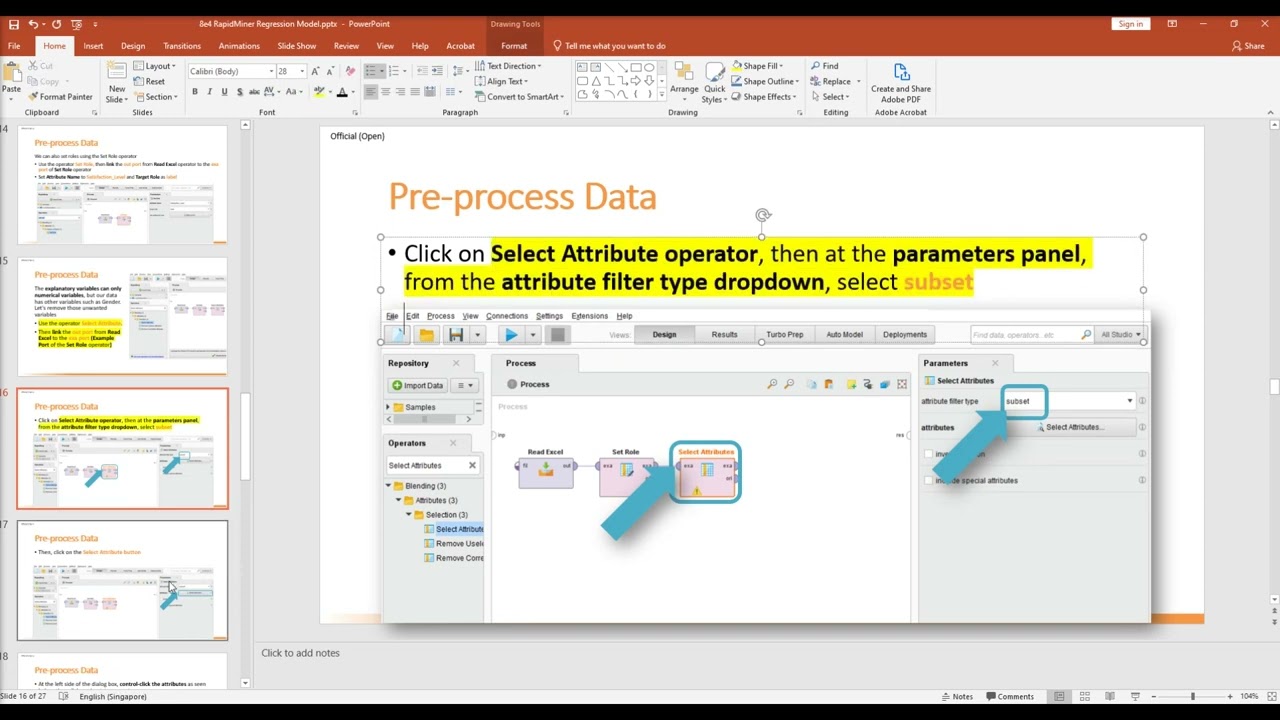
Task: Switch to the Insert tab
Action: click(x=93, y=46)
